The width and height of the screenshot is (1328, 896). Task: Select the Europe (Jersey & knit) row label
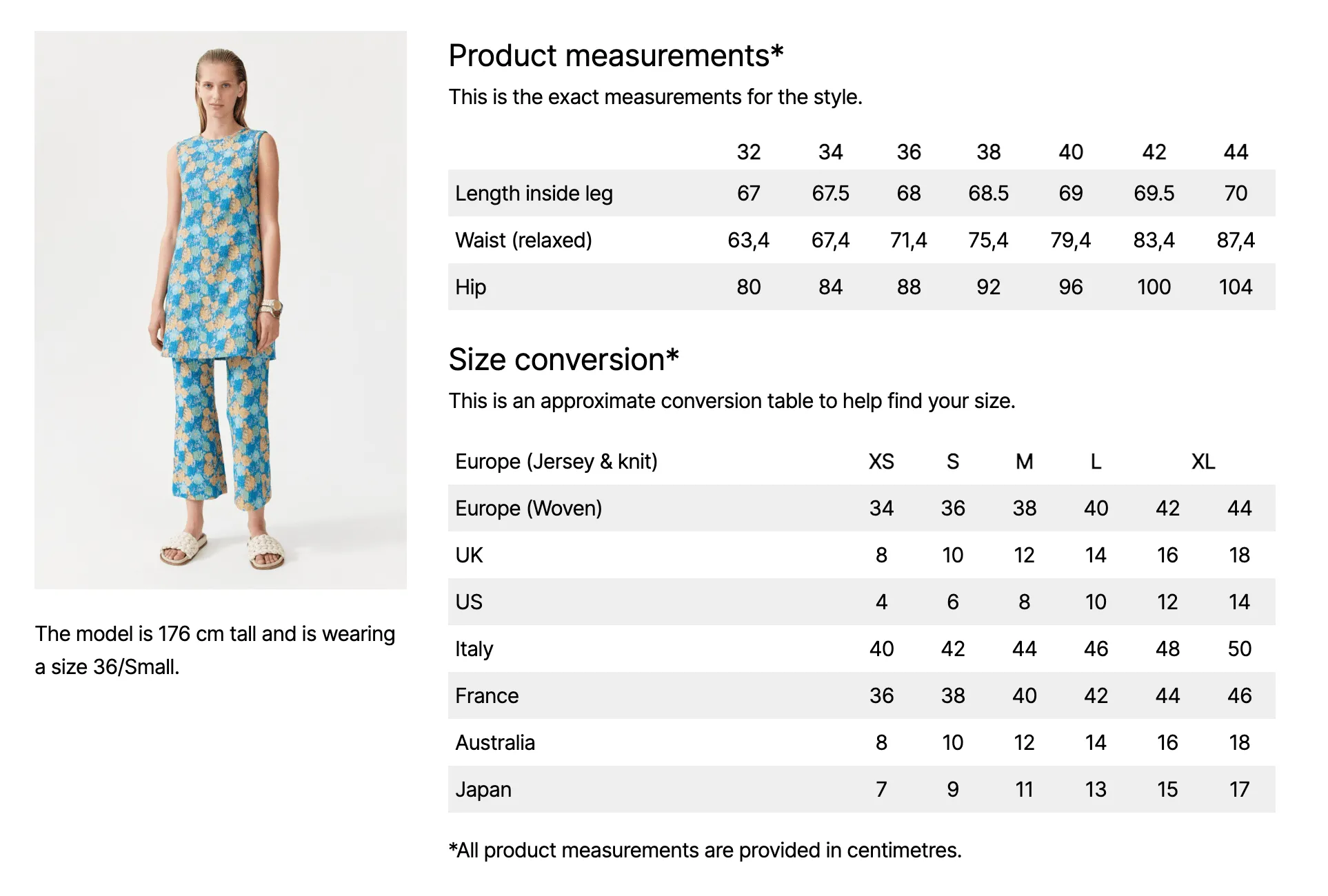556,462
